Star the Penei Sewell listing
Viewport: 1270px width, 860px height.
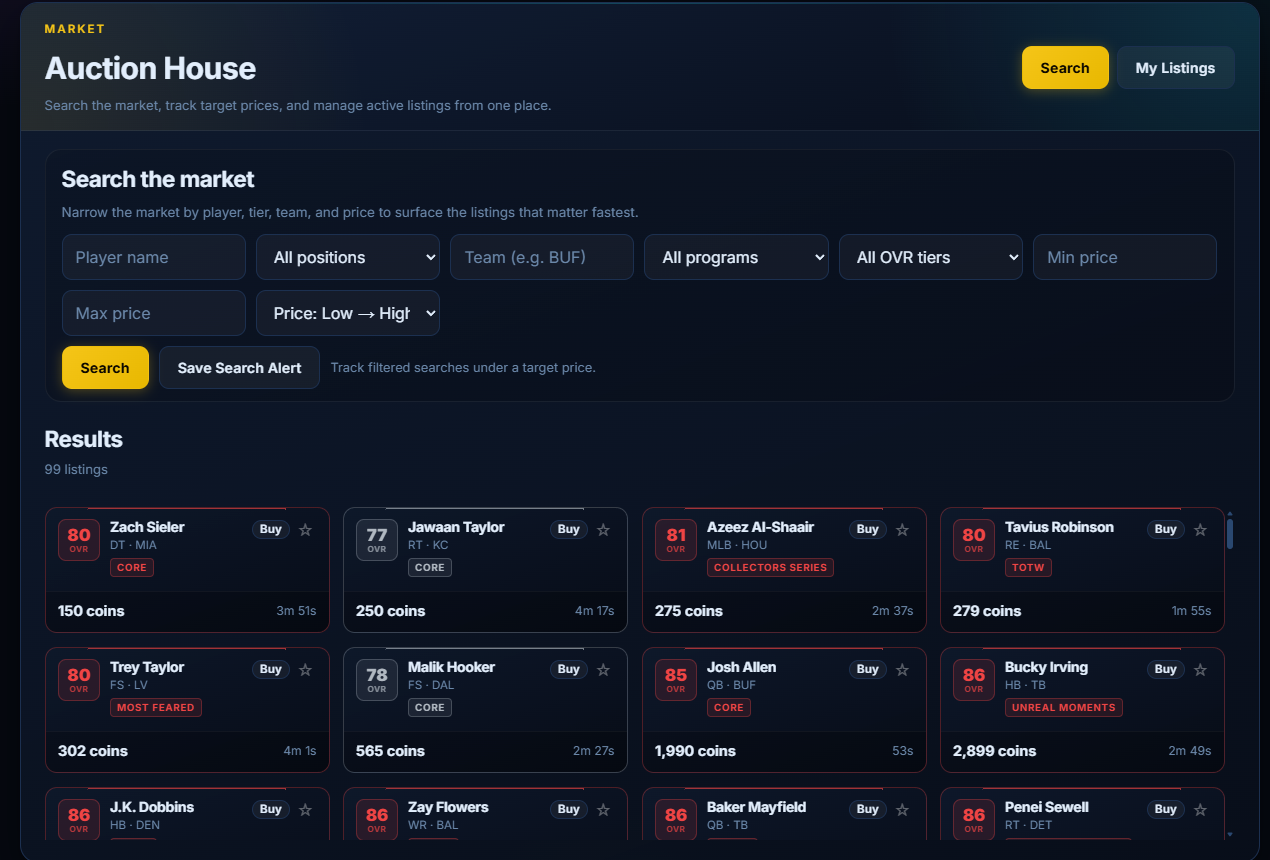(x=1200, y=810)
